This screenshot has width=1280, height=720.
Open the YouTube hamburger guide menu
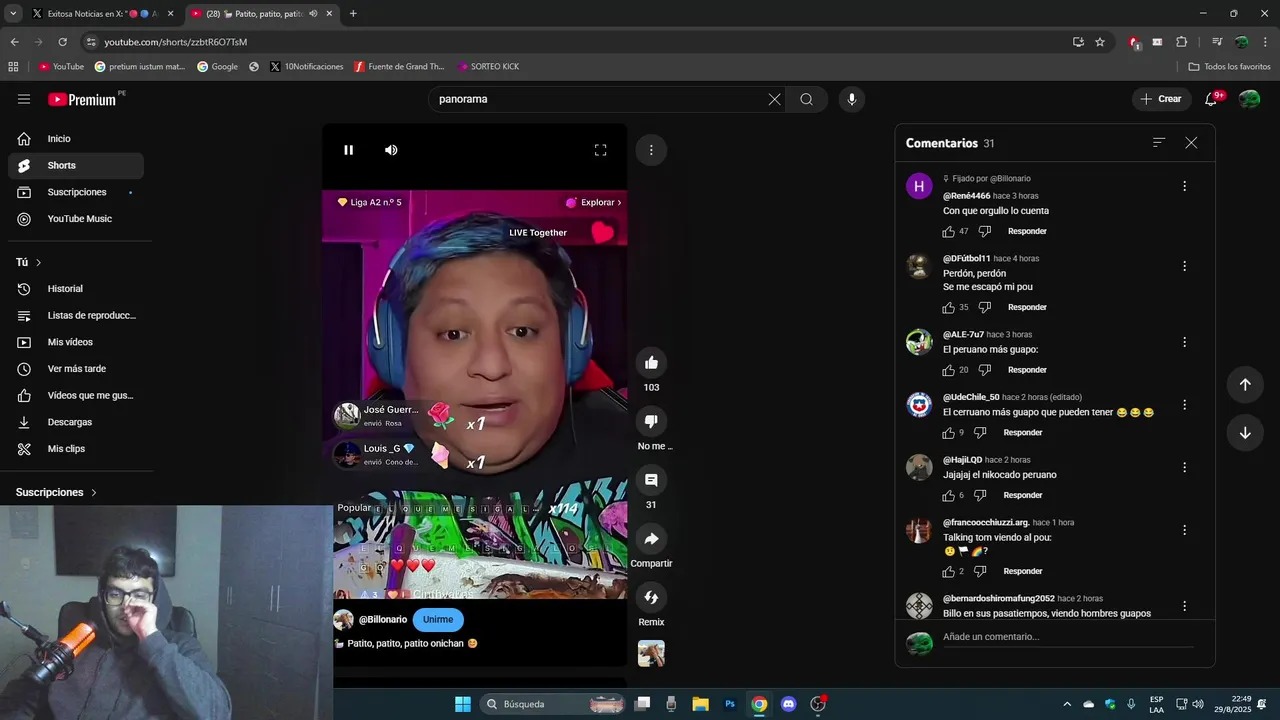[x=24, y=99]
